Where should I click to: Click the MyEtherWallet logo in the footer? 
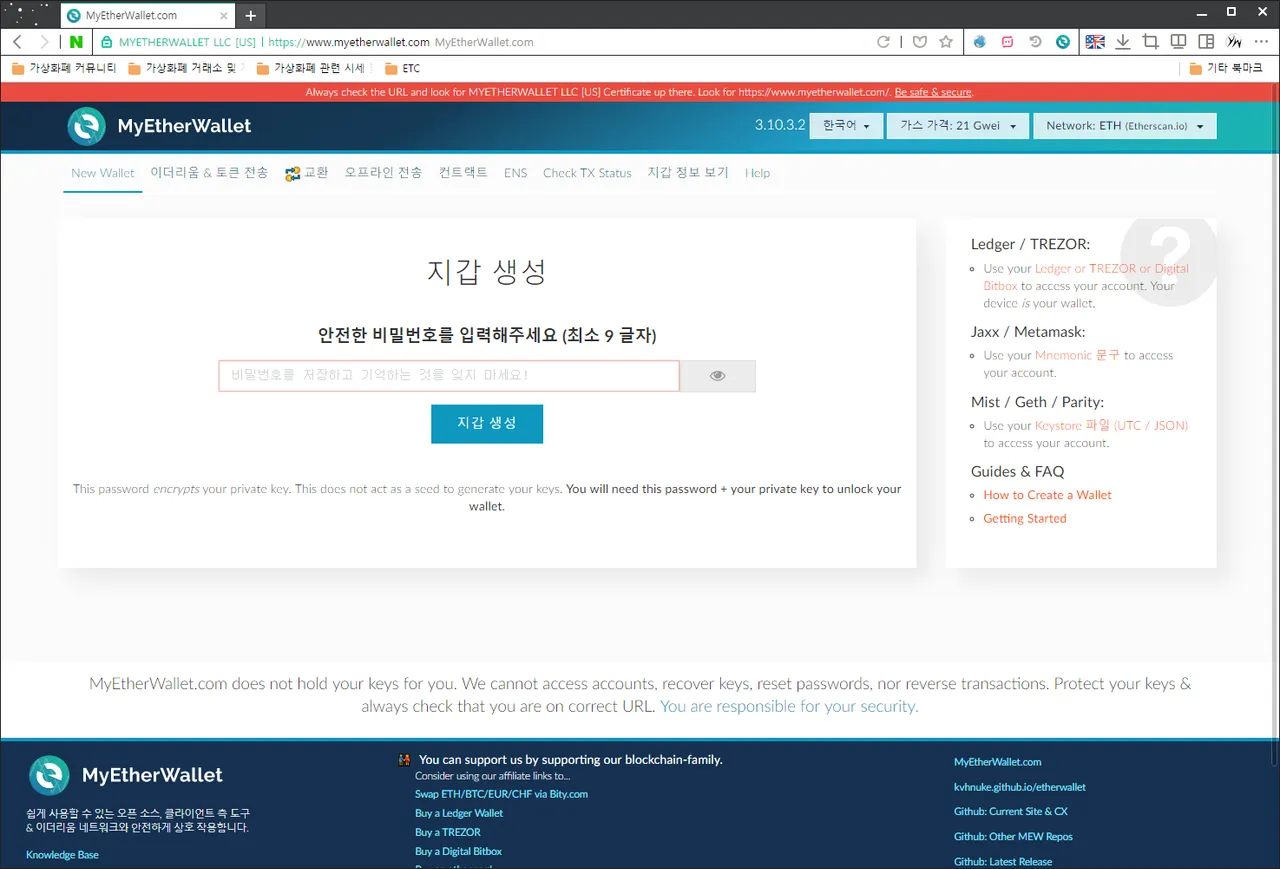click(126, 775)
